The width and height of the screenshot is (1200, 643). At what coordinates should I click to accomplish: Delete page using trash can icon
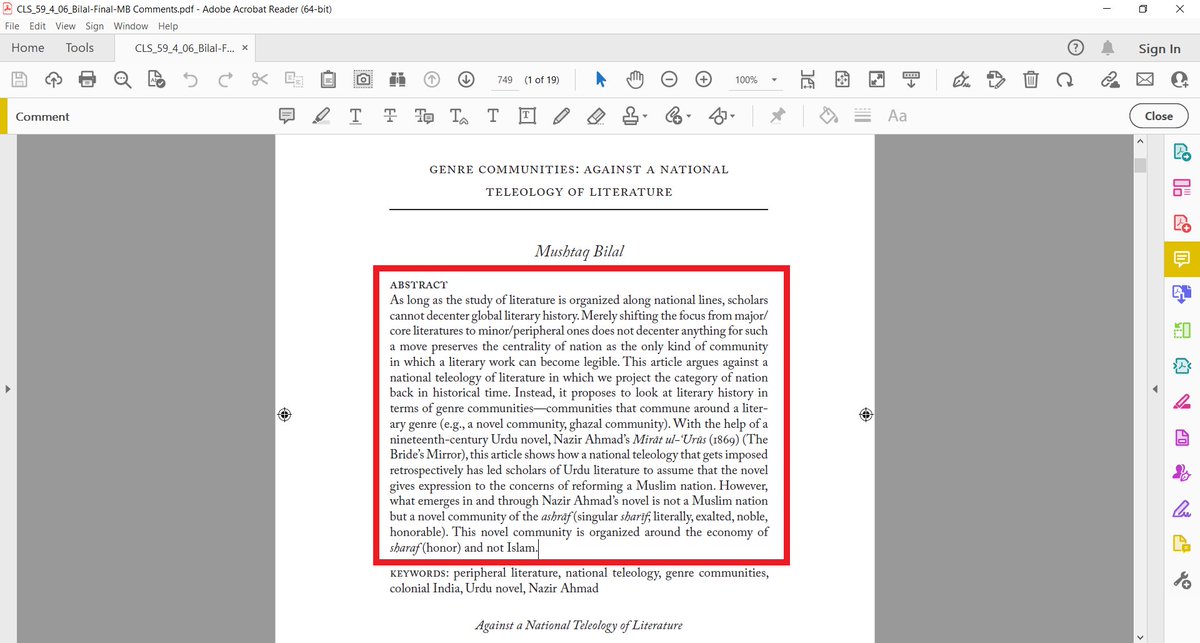tap(1031, 80)
